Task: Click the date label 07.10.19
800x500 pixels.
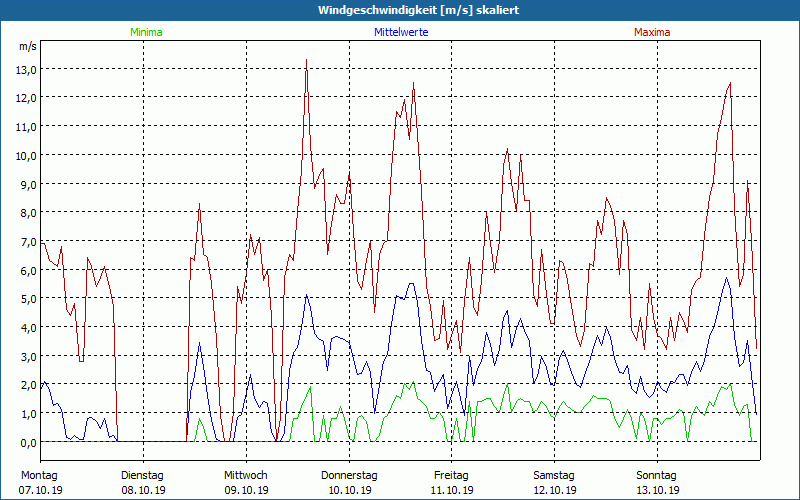Action: tap(40, 490)
